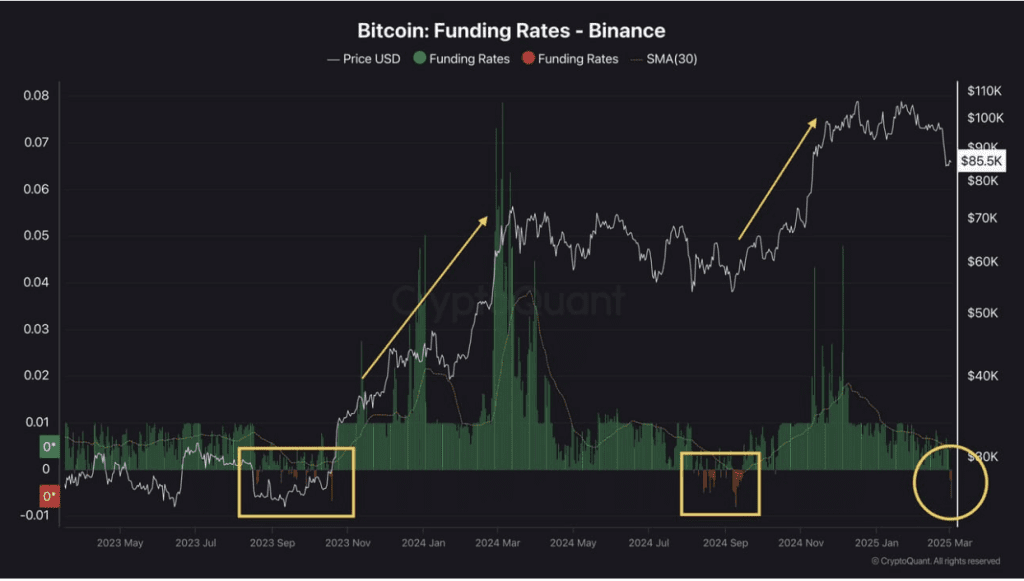Click the 2023 May date label
This screenshot has height=581, width=1024.
point(120,543)
